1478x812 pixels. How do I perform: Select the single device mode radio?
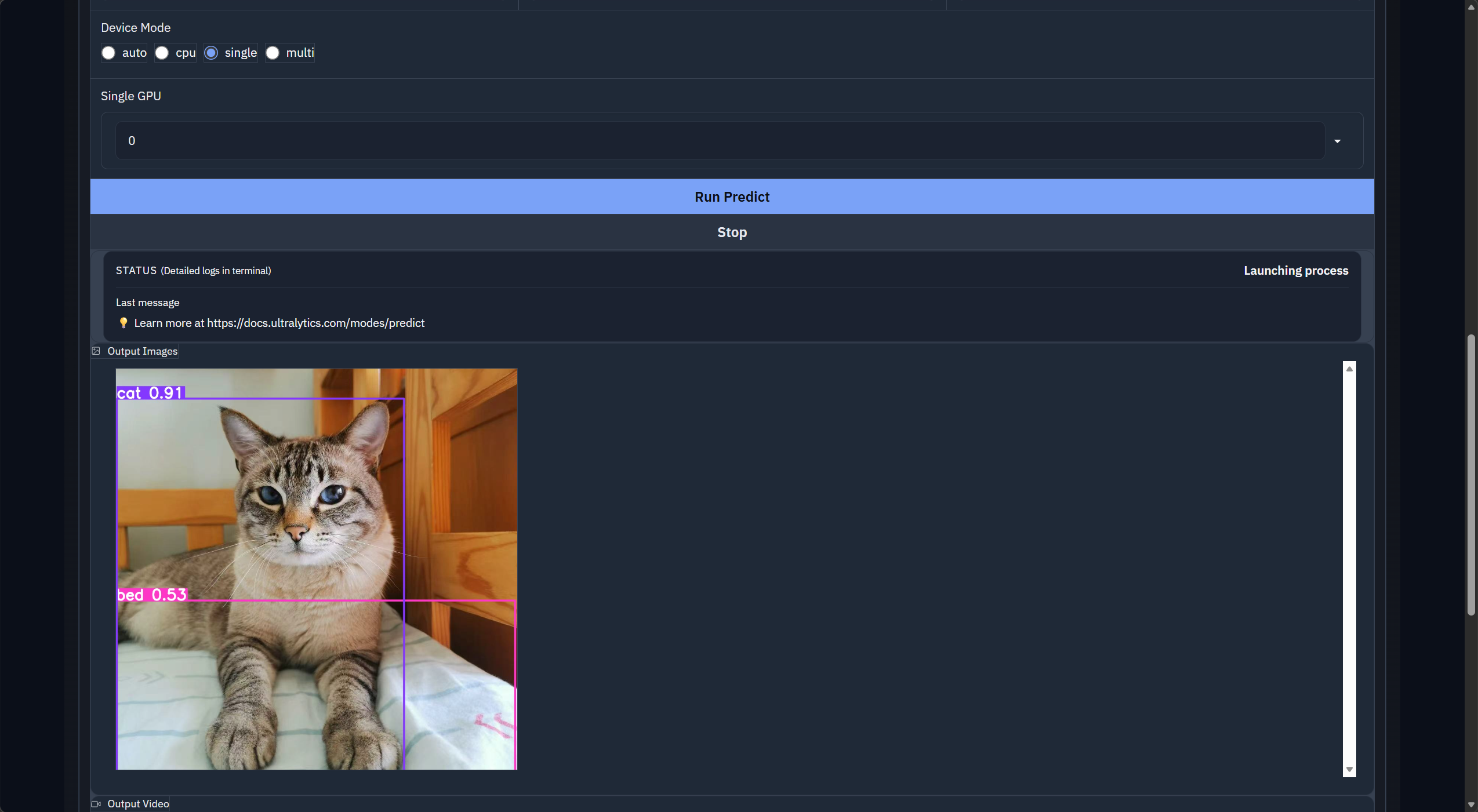click(212, 53)
